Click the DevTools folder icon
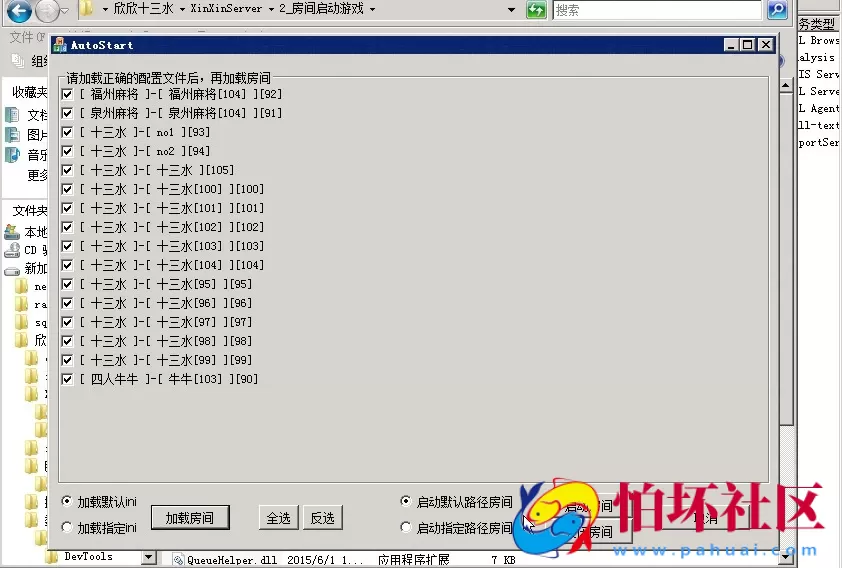 tap(52, 557)
